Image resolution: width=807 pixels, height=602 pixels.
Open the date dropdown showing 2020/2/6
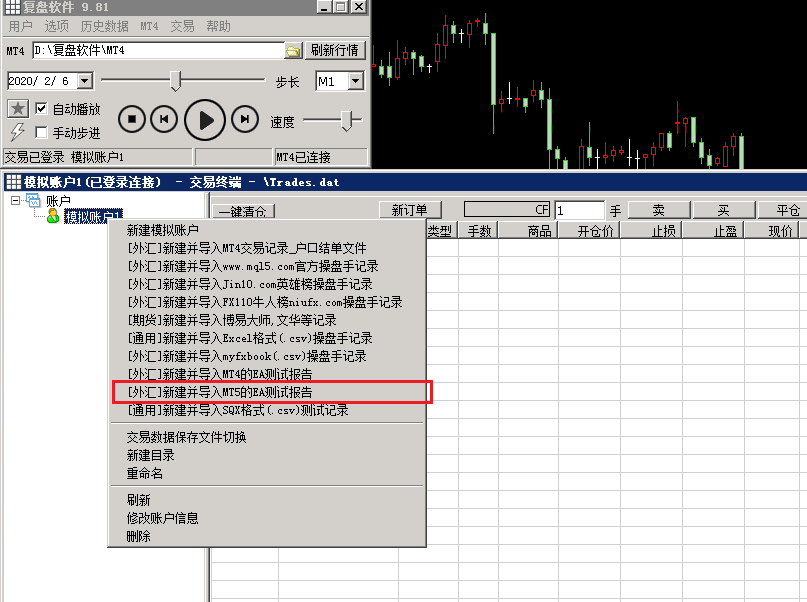[x=84, y=81]
